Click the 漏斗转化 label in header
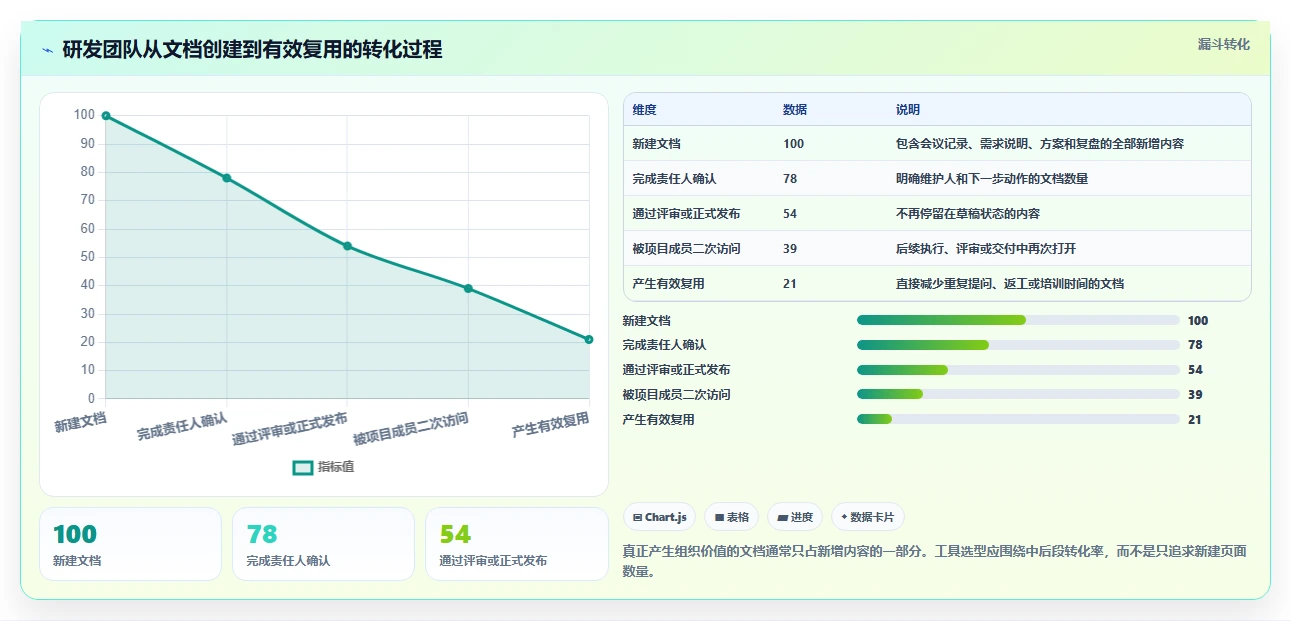This screenshot has height=621, width=1291. point(1224,44)
